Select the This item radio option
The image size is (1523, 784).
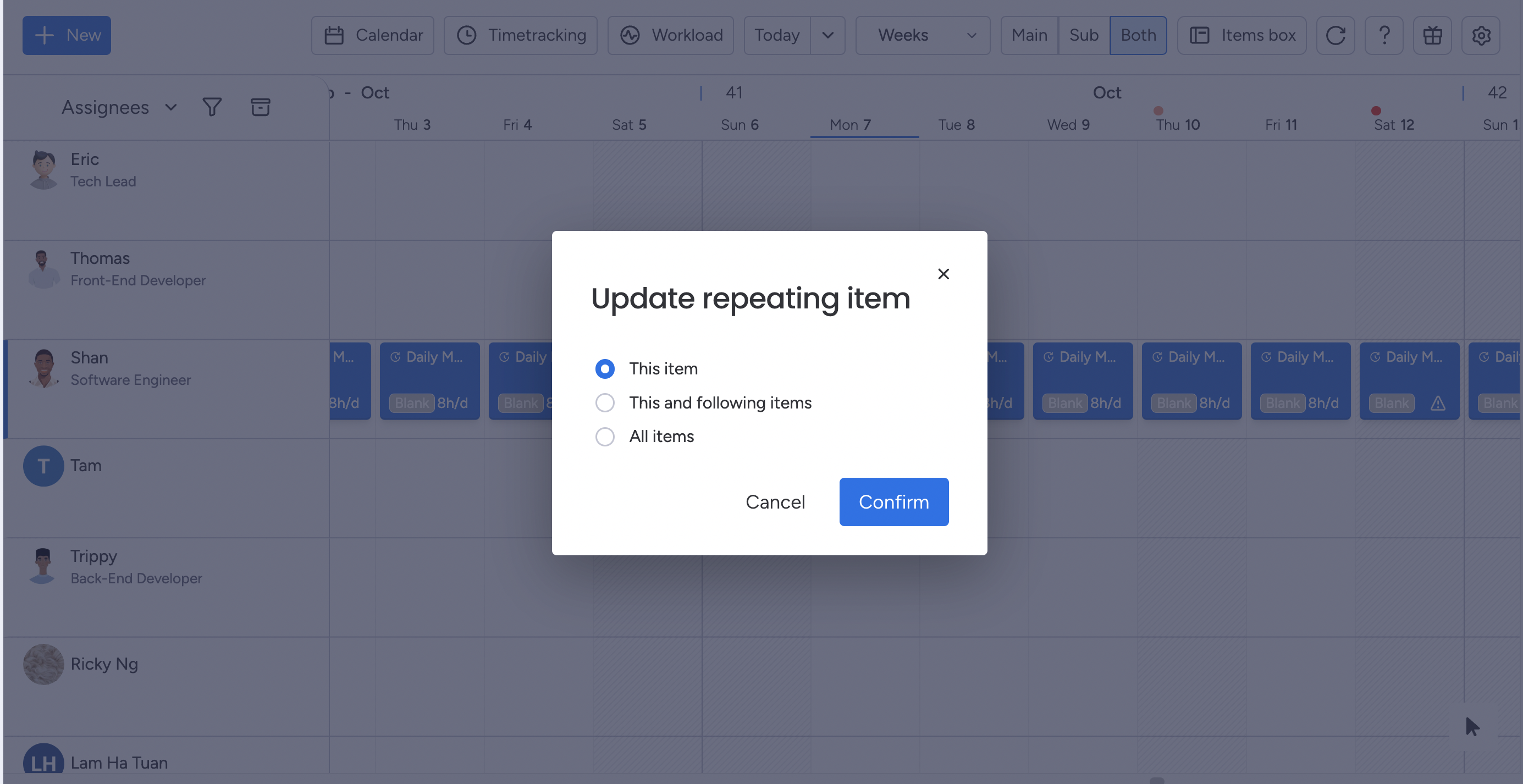pos(605,368)
